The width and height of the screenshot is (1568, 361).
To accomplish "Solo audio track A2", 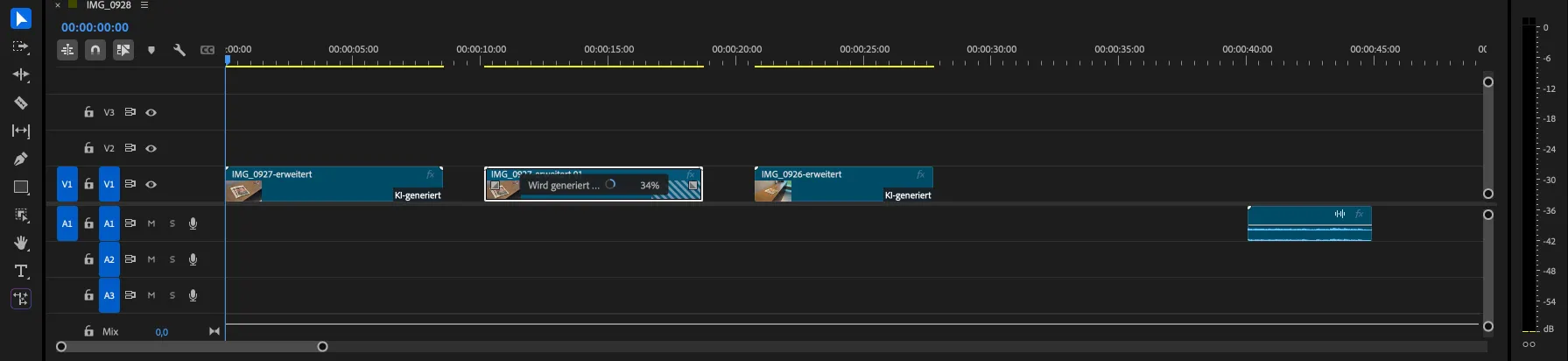I will click(172, 259).
